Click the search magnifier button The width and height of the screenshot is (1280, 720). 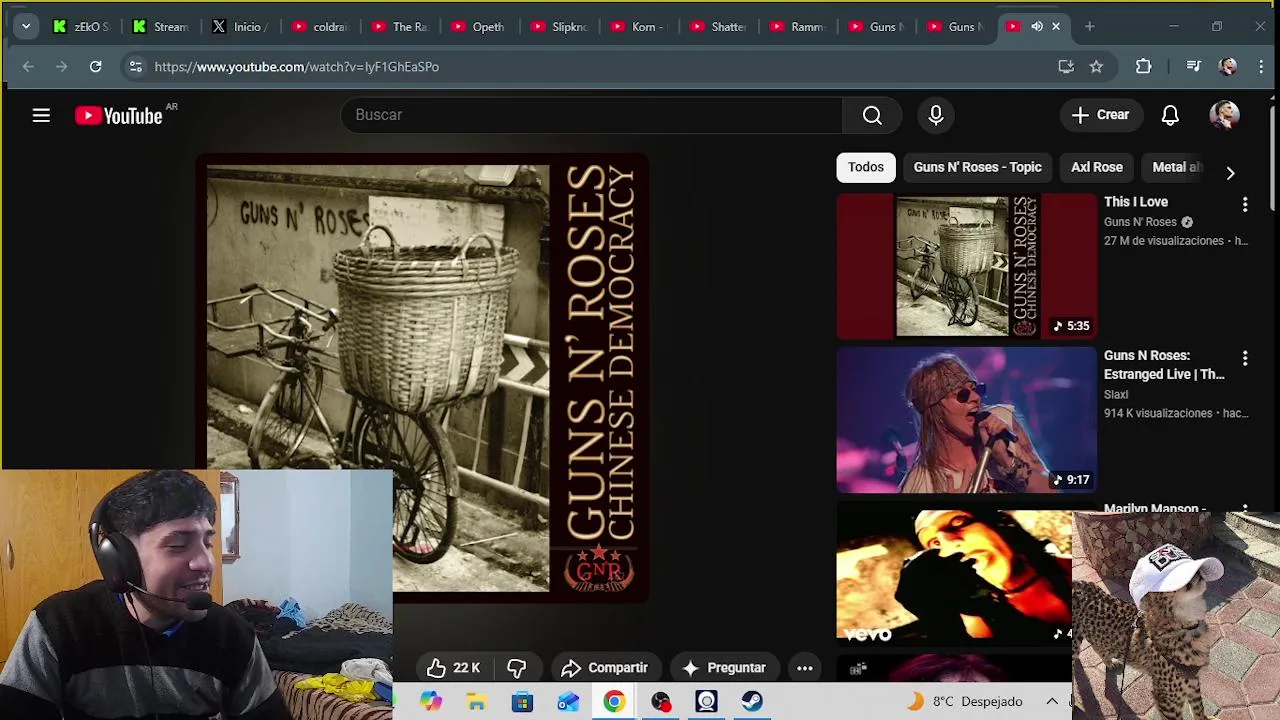coord(872,115)
